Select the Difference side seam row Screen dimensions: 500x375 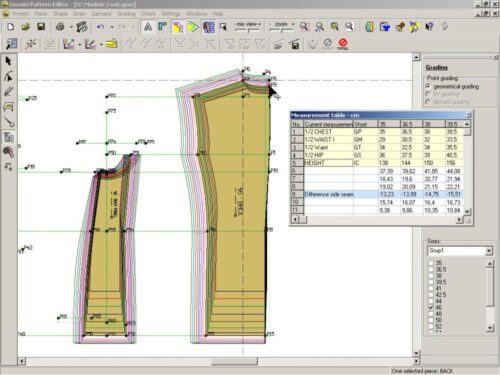pos(380,194)
